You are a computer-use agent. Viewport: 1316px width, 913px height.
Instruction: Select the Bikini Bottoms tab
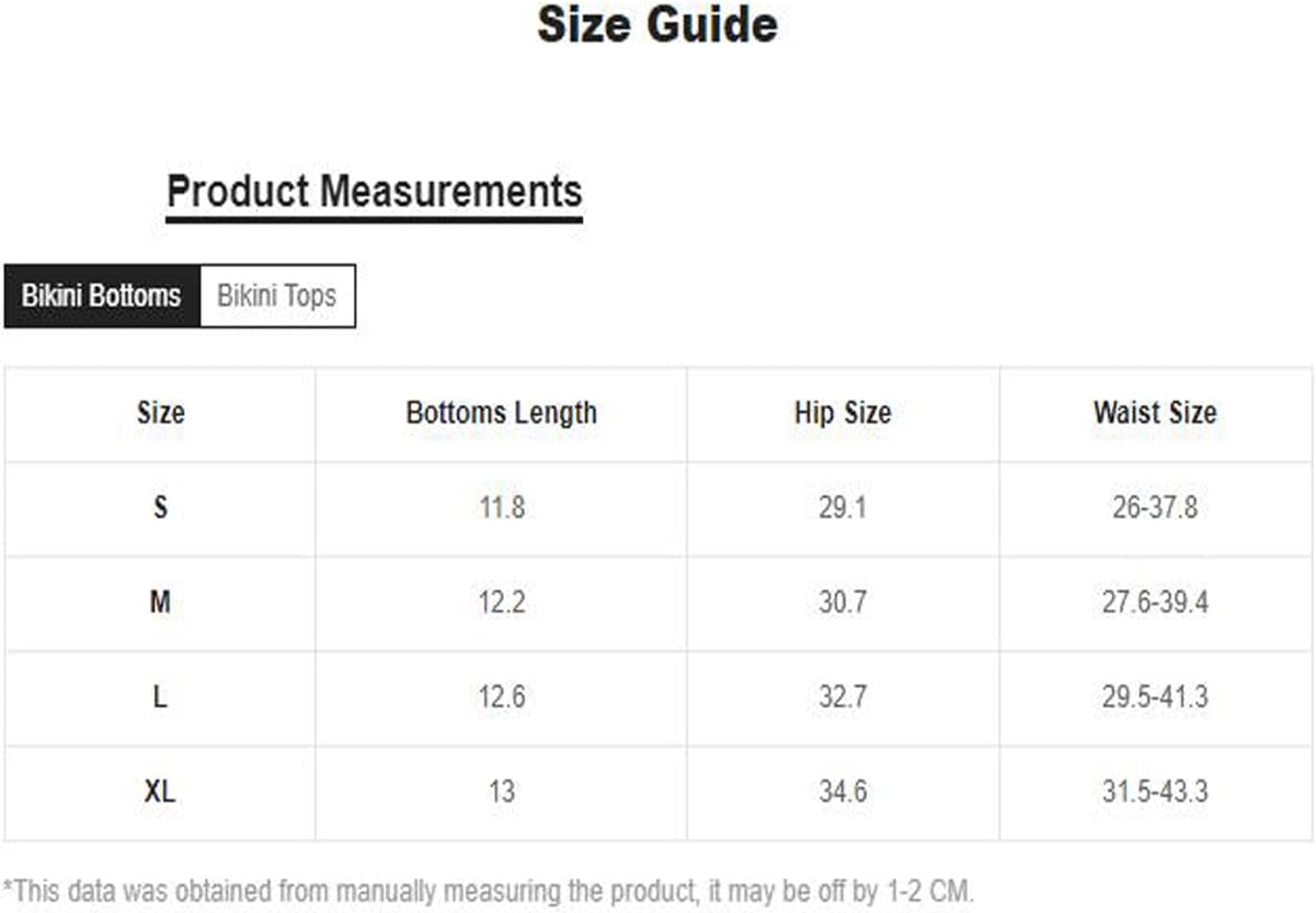point(102,296)
